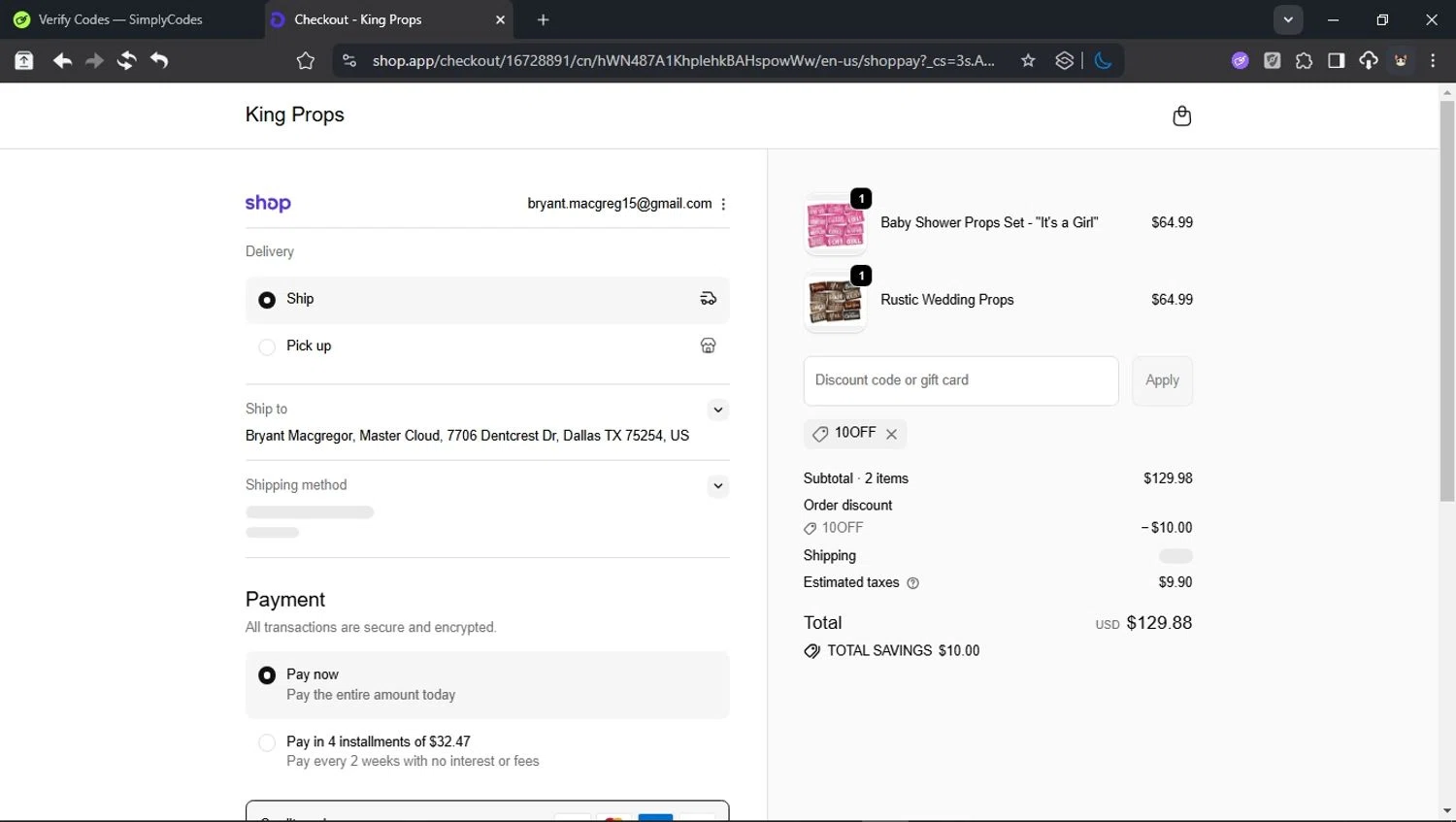The height and width of the screenshot is (822, 1456).
Task: Click the address bar URL text
Action: pos(683,61)
